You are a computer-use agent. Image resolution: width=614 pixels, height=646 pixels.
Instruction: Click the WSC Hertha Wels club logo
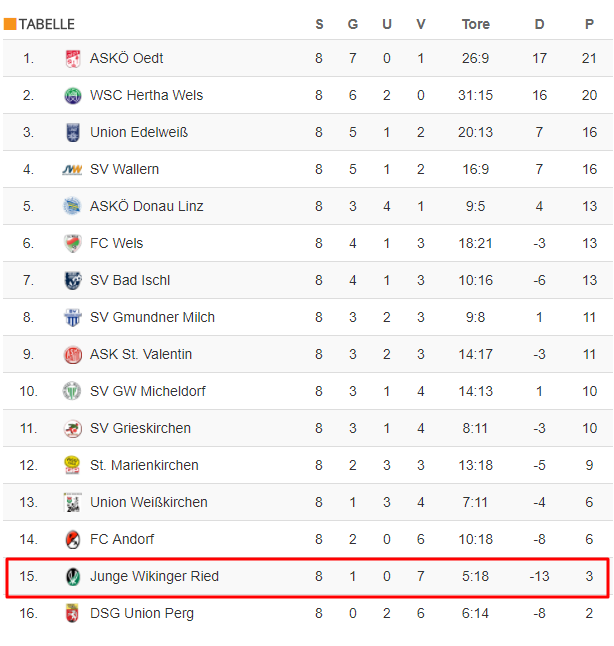[x=73, y=96]
